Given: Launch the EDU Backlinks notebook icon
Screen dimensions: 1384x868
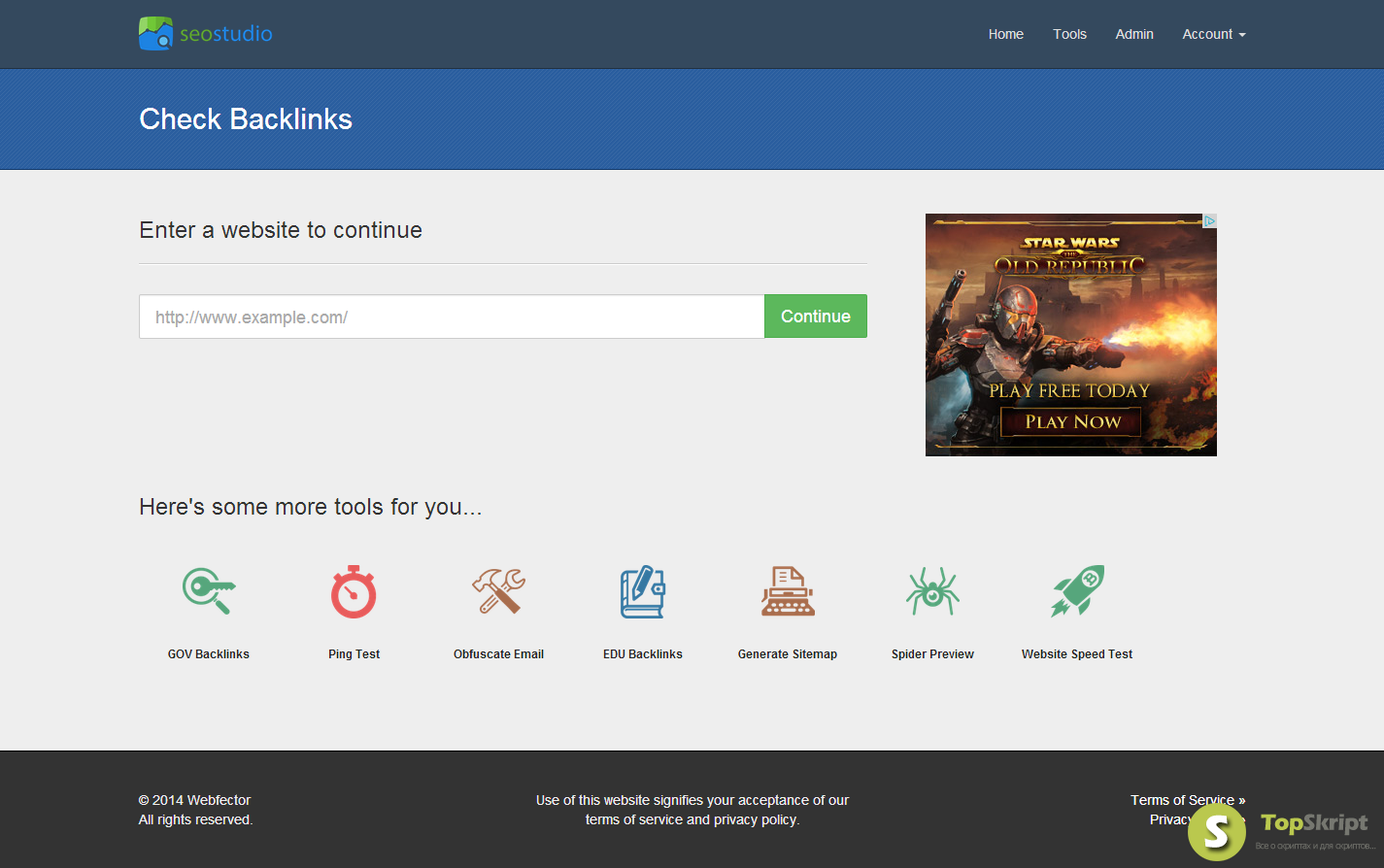Looking at the screenshot, I should [x=643, y=591].
